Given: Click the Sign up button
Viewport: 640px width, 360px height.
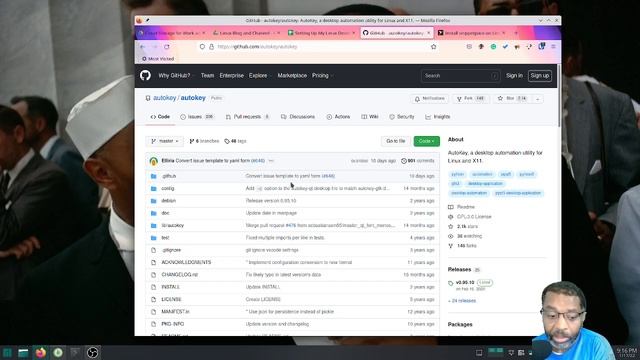Looking at the screenshot, I should click(x=540, y=76).
